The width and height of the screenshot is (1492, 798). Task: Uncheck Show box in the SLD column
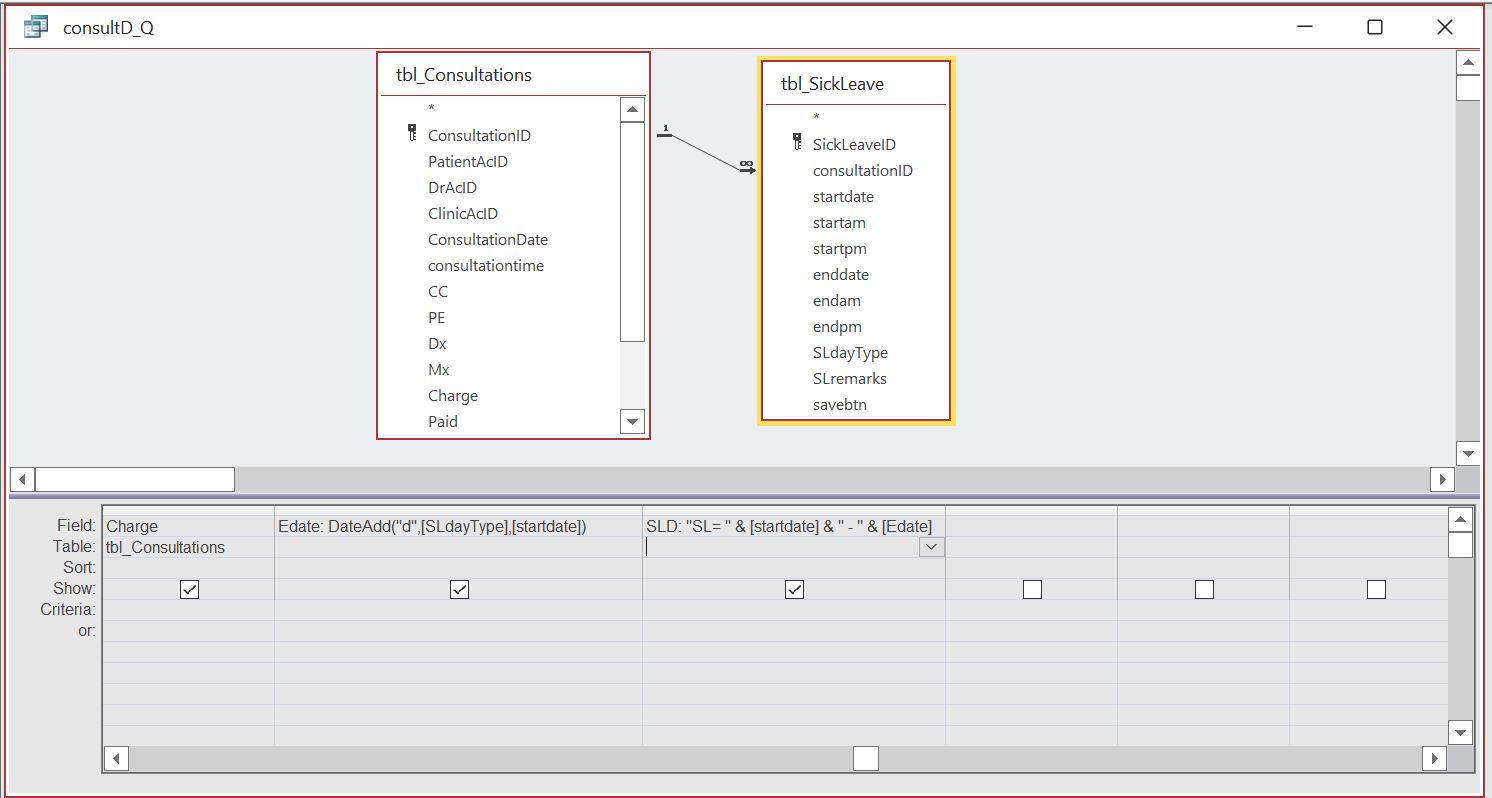[794, 589]
